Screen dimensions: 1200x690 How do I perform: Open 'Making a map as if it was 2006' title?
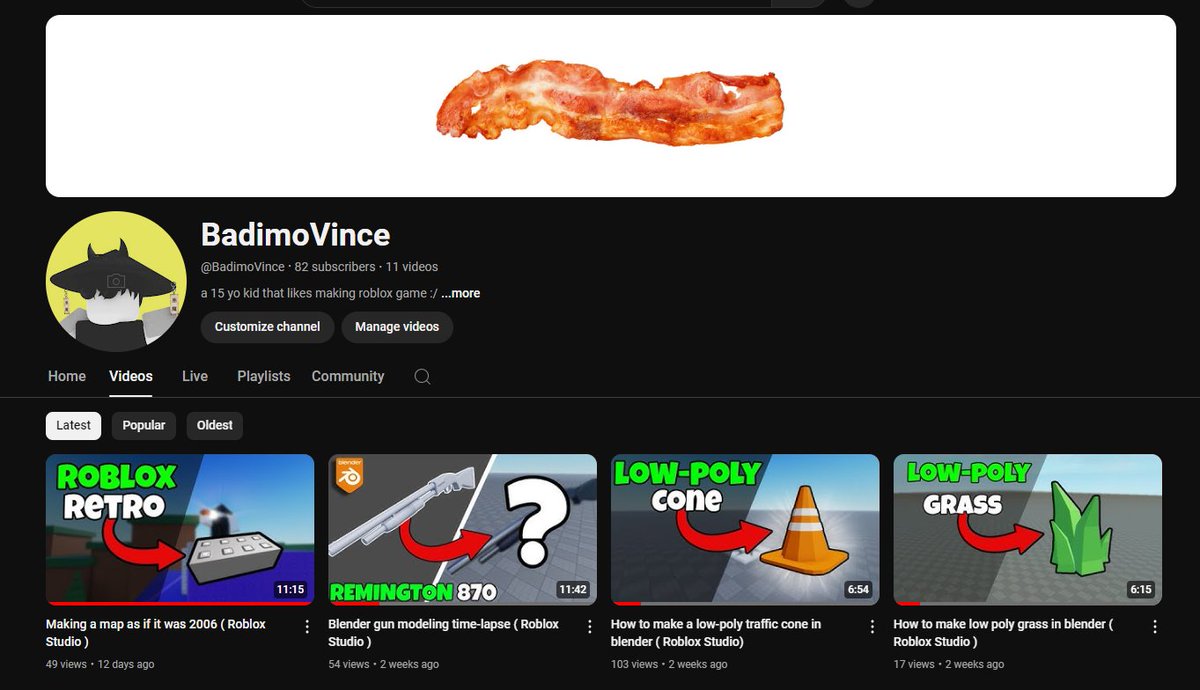coord(156,633)
